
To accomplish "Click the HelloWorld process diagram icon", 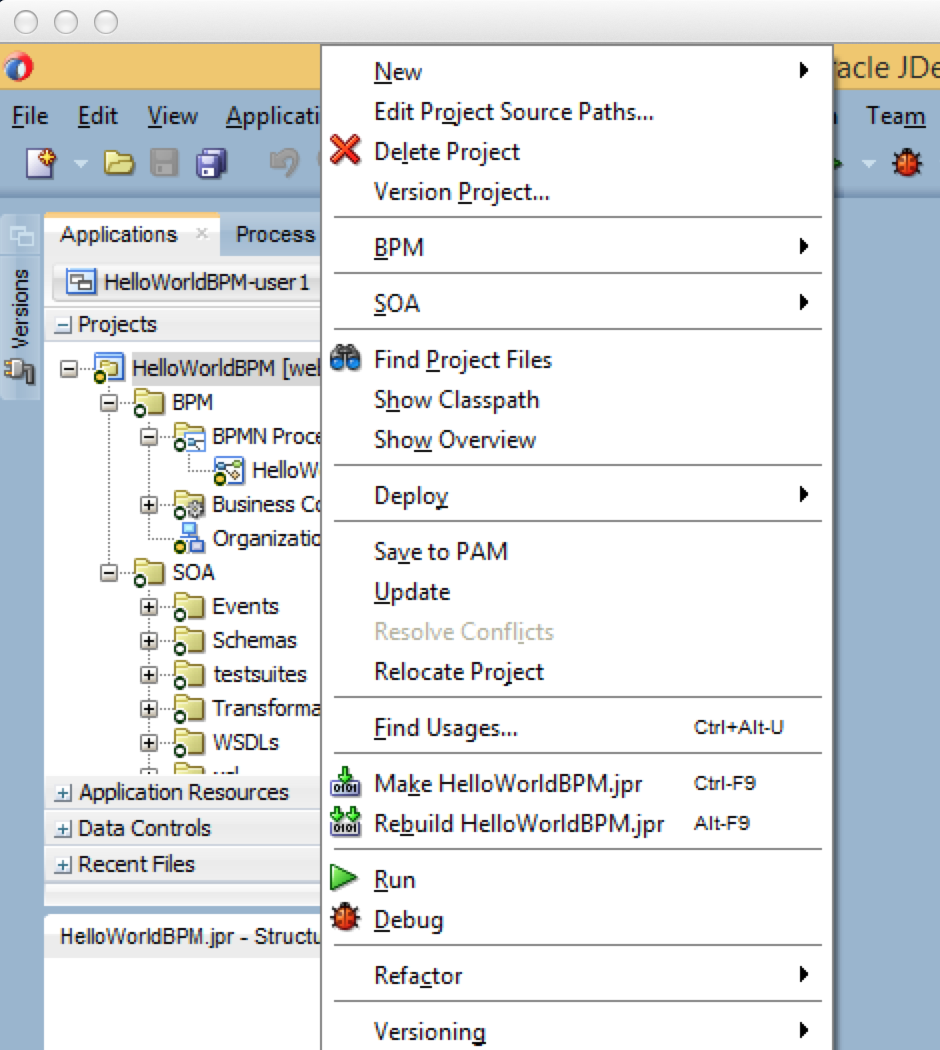I will point(229,470).
